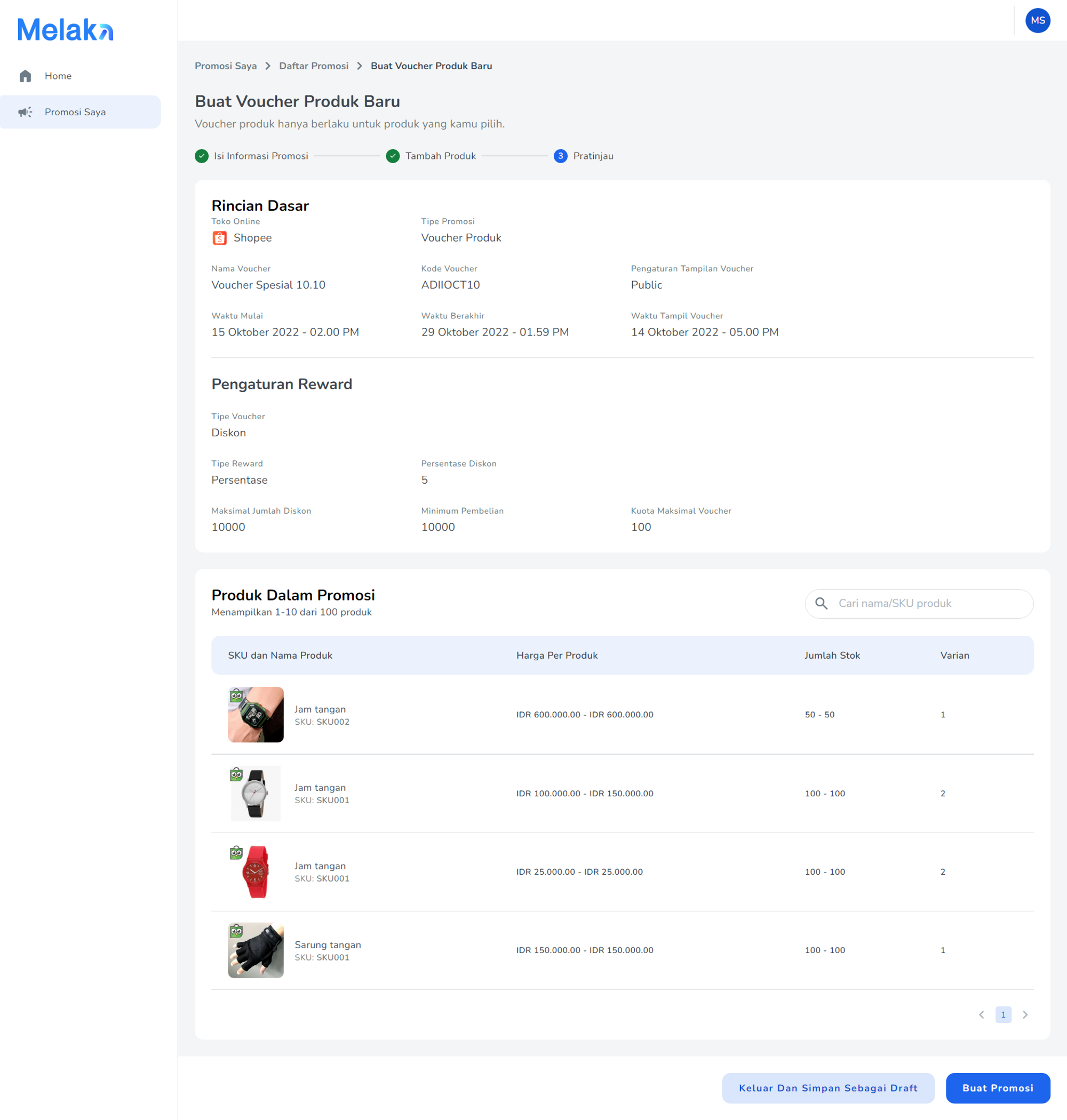Select page 1 in pagination
This screenshot has height=1120, width=1067.
(x=1004, y=1015)
